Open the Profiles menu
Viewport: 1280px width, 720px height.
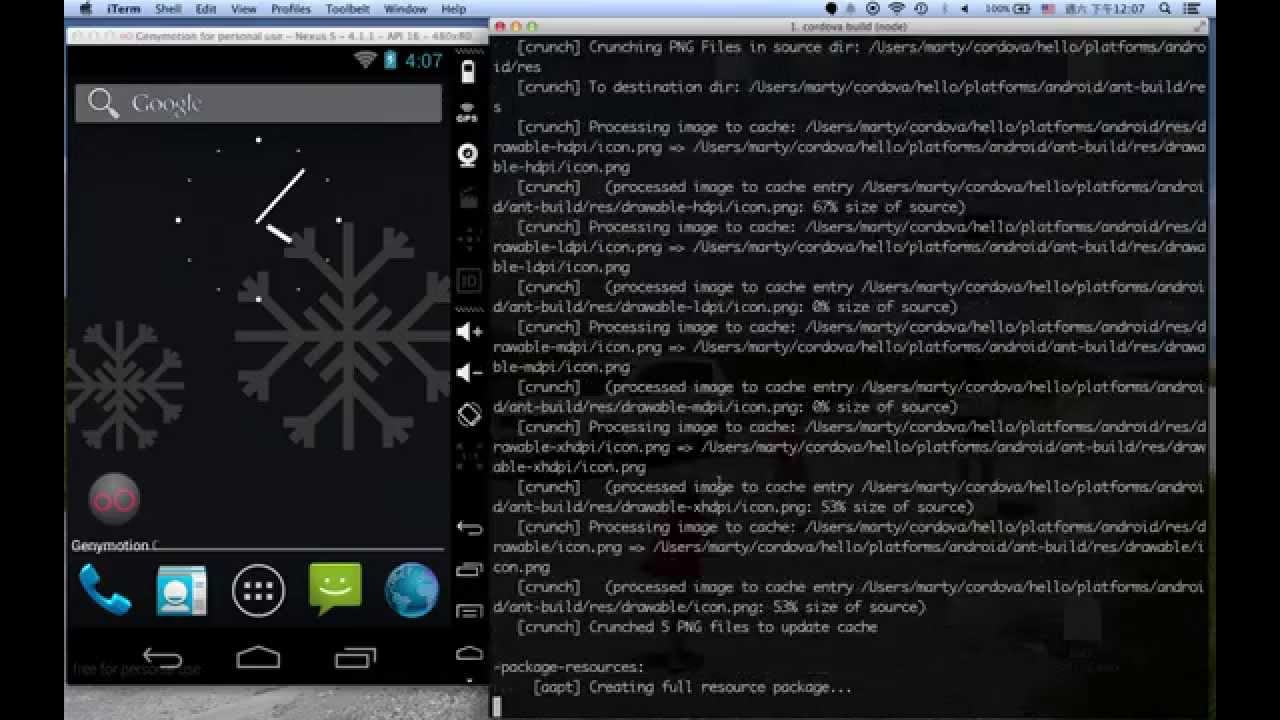[290, 9]
